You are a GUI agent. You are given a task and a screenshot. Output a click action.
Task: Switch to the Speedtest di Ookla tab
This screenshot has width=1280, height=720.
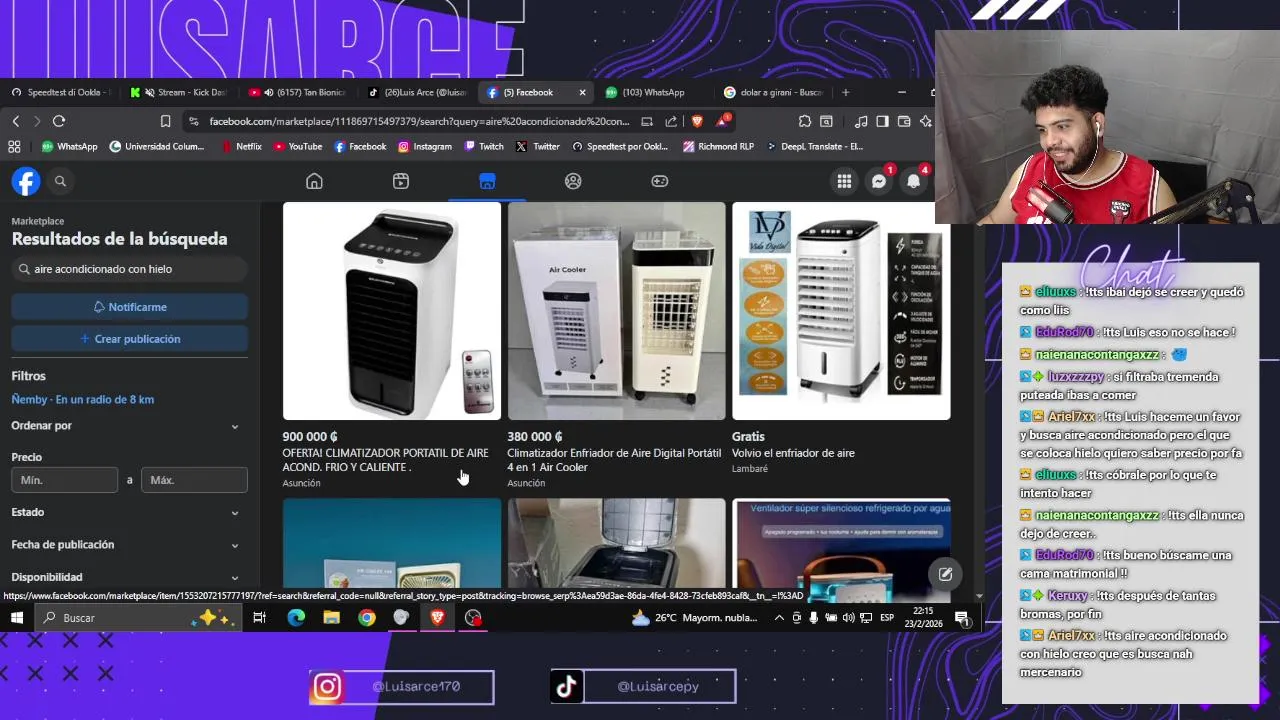click(x=60, y=92)
